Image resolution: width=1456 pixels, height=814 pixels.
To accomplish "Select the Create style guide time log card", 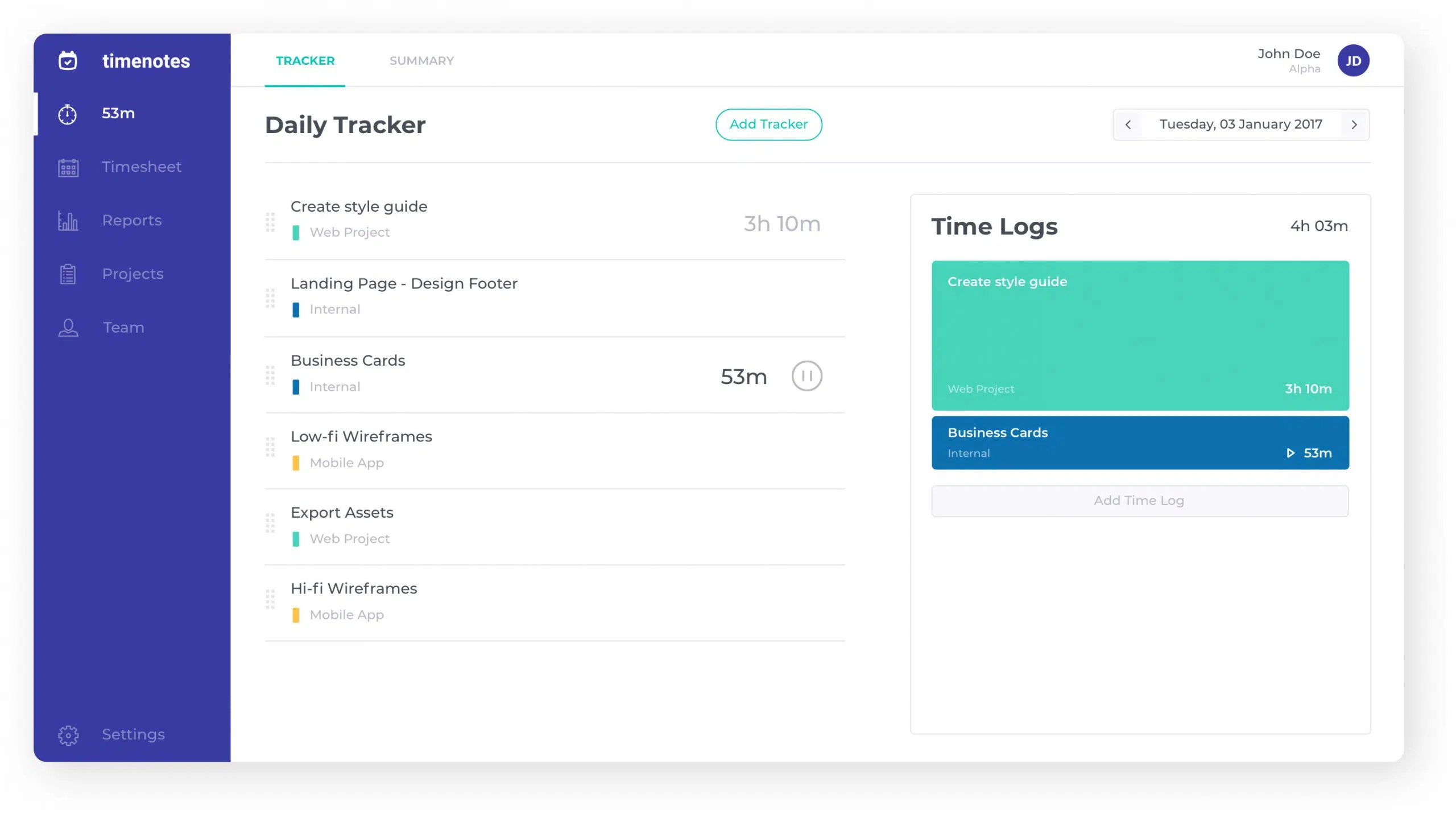I will (1140, 336).
